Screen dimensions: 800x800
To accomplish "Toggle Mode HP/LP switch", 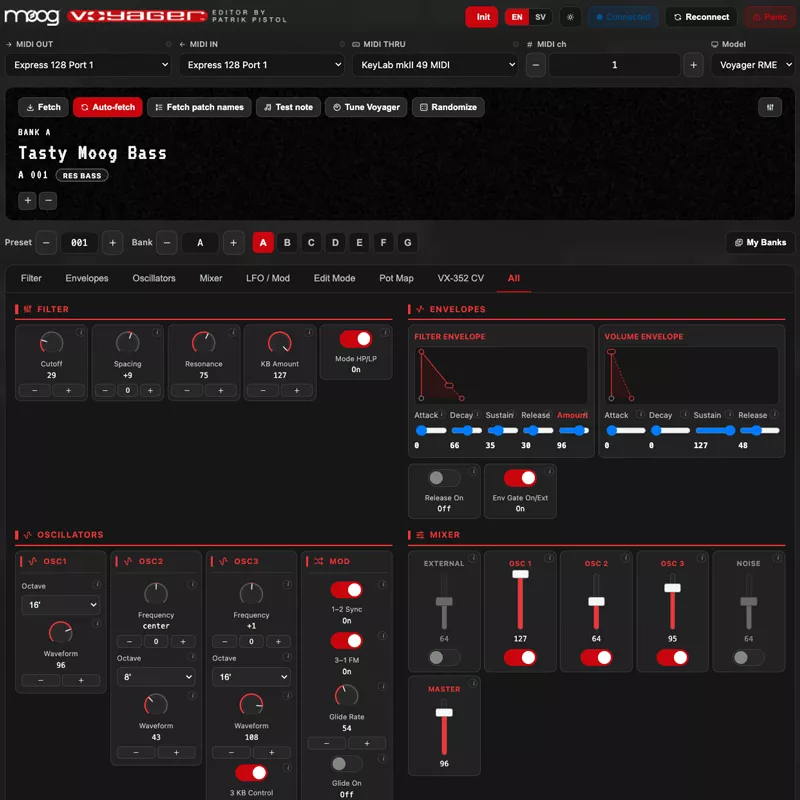I will click(x=356, y=339).
